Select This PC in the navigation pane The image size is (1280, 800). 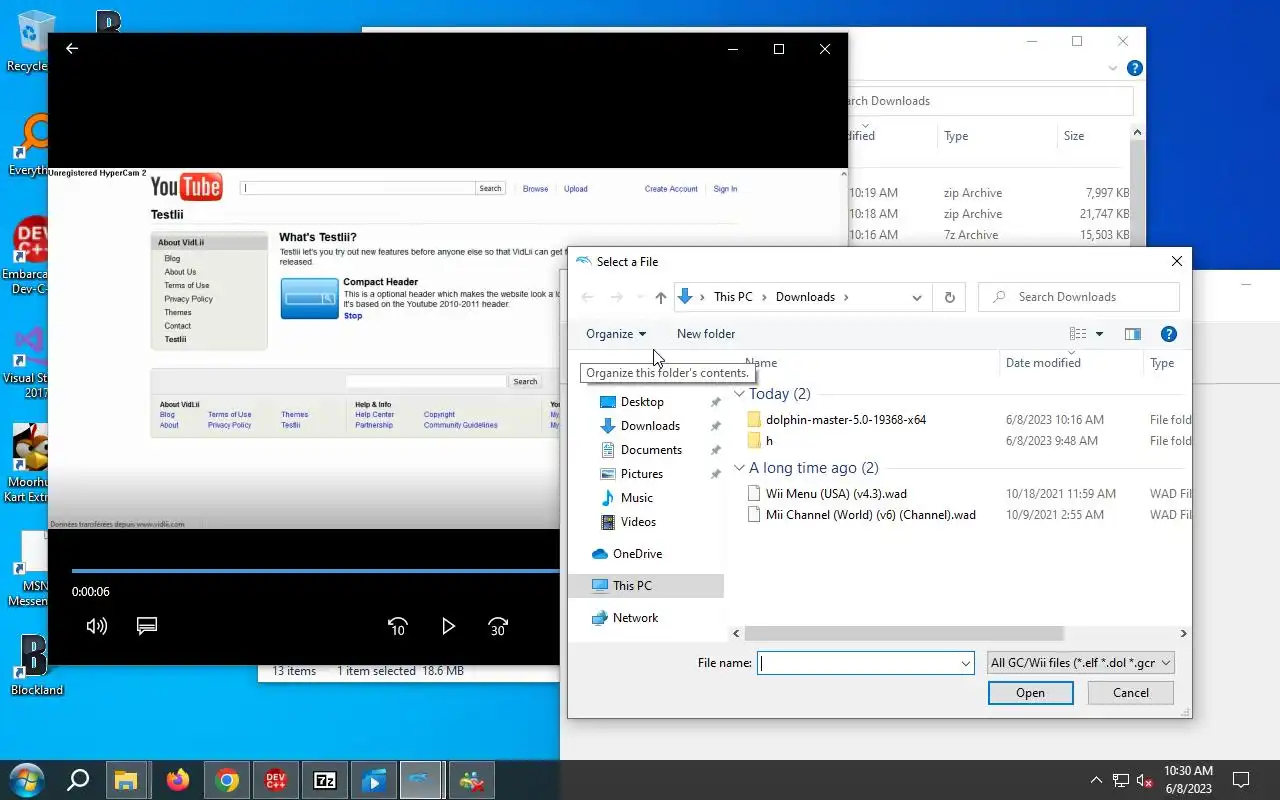pyautogui.click(x=647, y=586)
